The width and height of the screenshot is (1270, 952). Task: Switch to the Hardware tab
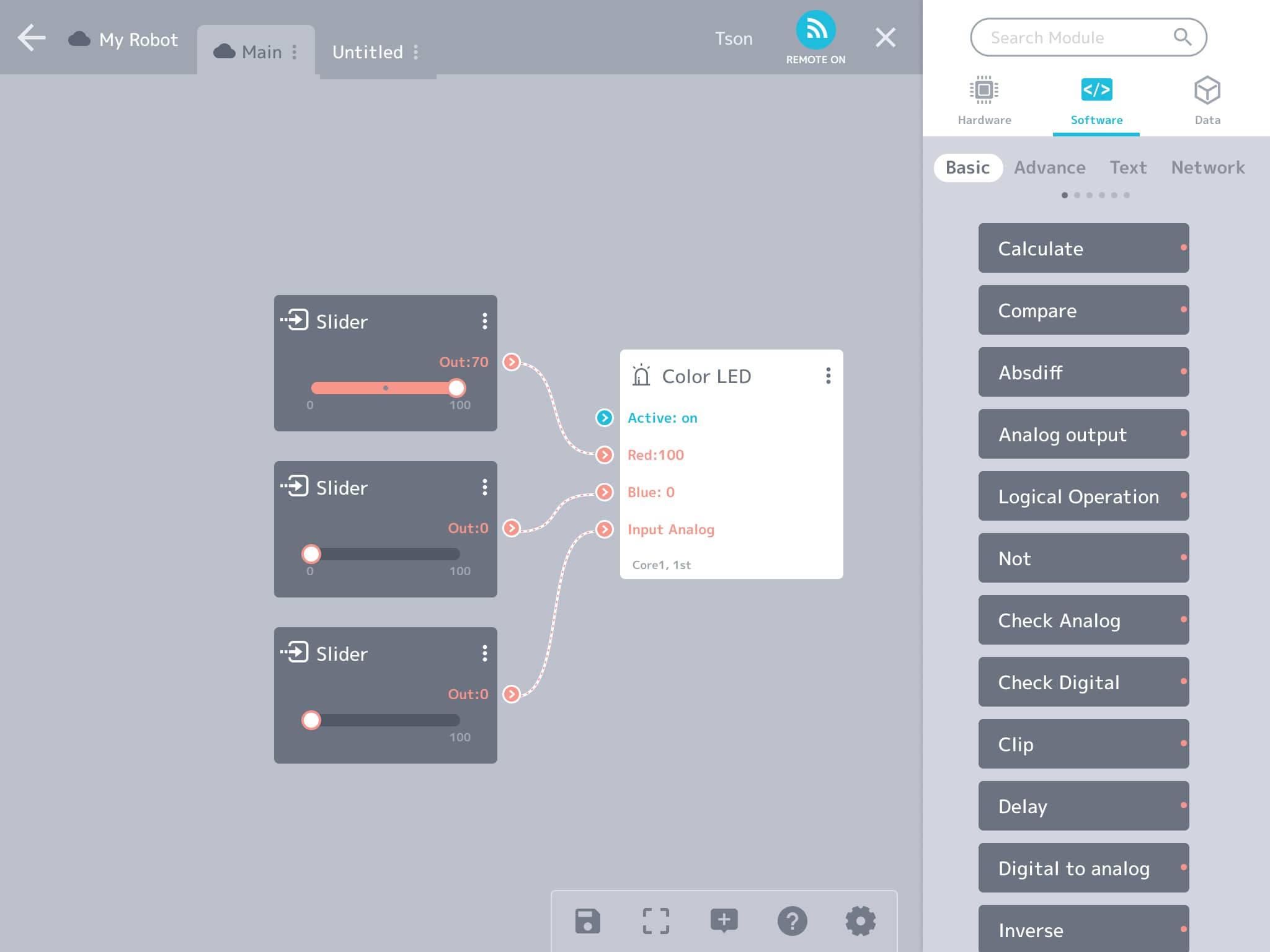(984, 100)
